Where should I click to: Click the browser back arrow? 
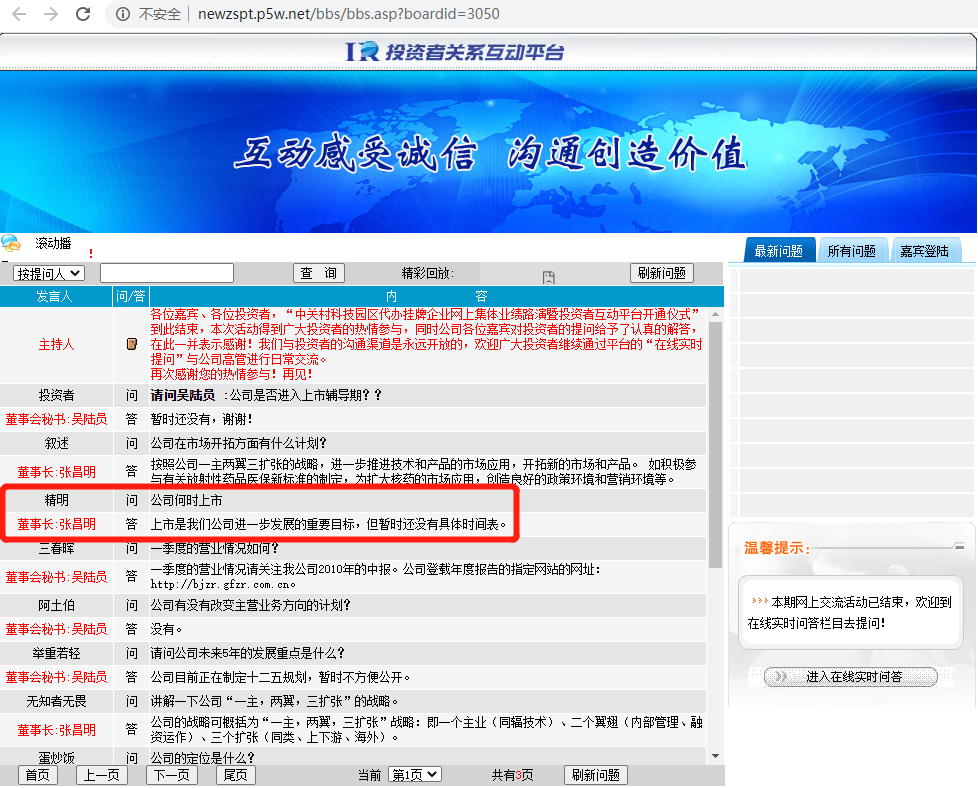click(20, 14)
